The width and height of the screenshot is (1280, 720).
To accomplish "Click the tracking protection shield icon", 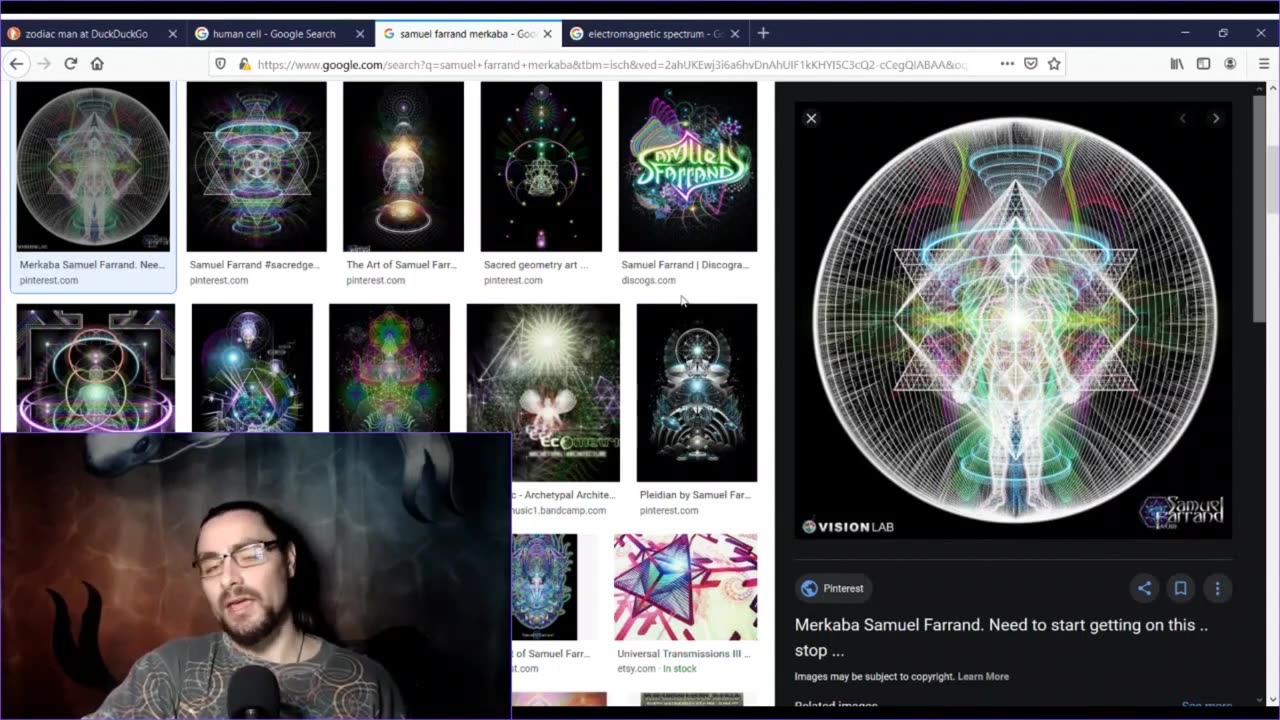I will [x=223, y=64].
